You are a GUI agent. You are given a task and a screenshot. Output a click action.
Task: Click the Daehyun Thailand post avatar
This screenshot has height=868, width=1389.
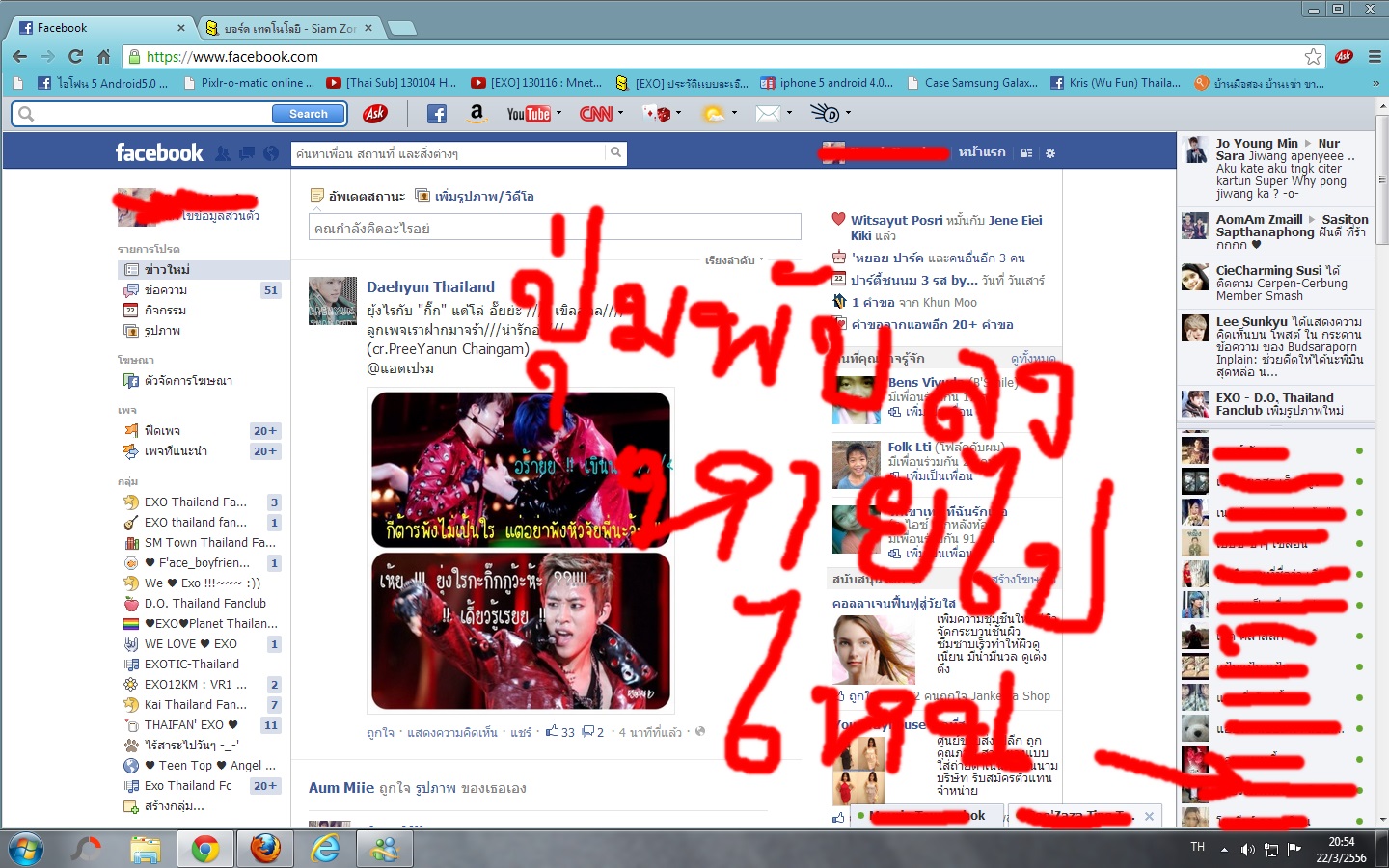(333, 301)
